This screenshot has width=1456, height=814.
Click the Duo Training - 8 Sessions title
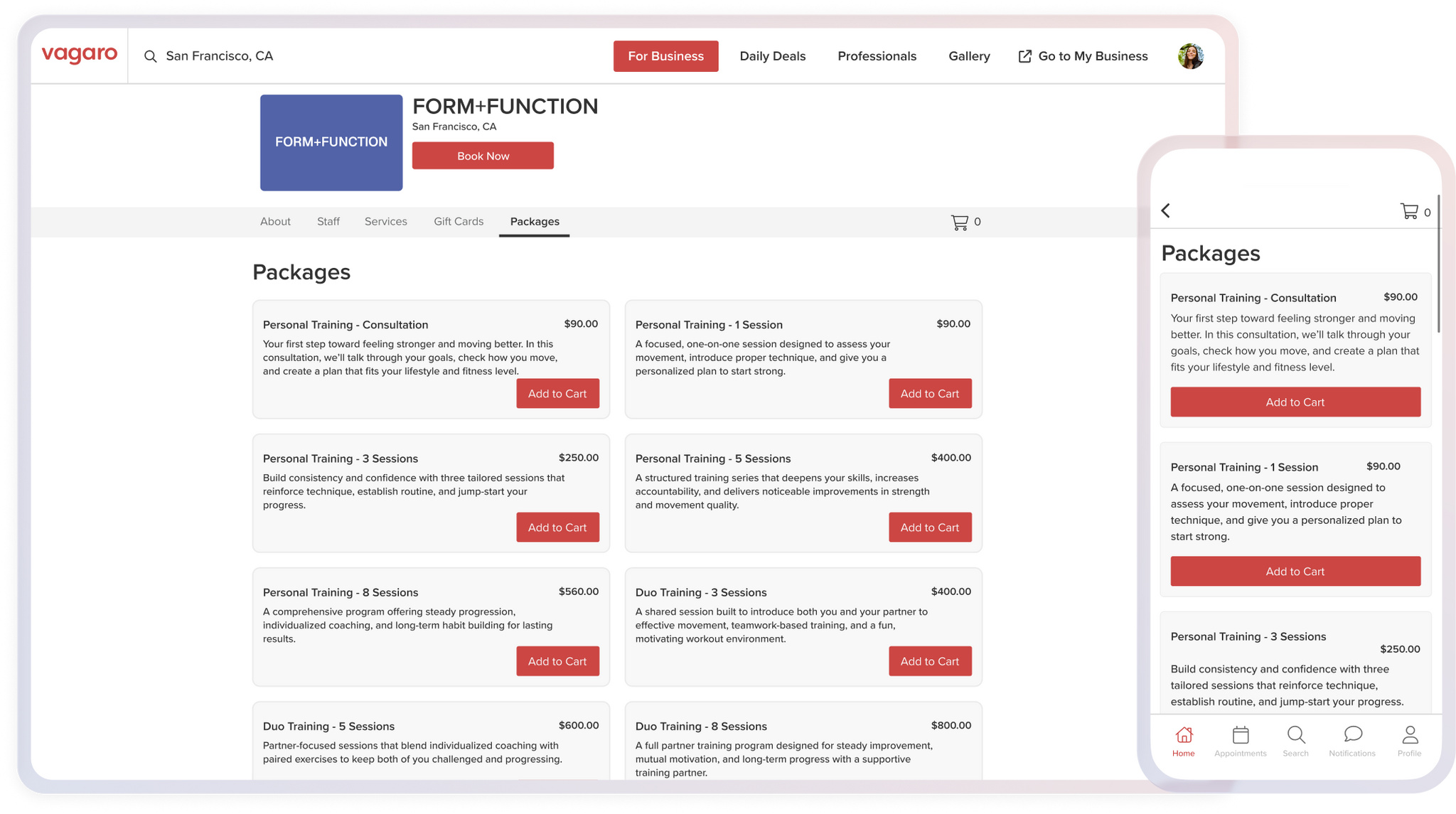click(x=701, y=727)
